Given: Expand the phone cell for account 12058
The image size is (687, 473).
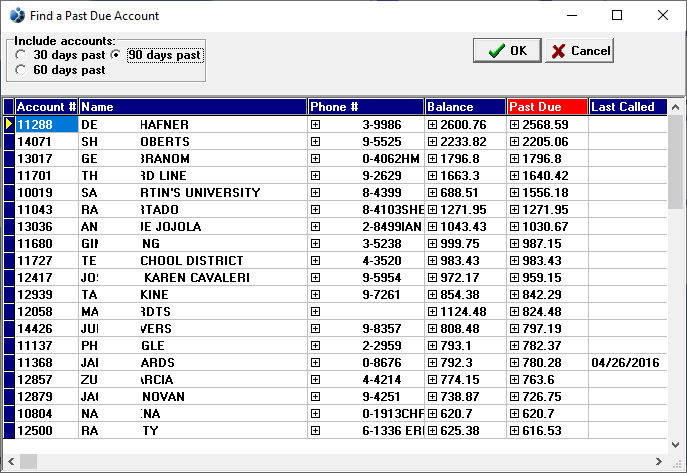Looking at the screenshot, I should coord(315,311).
